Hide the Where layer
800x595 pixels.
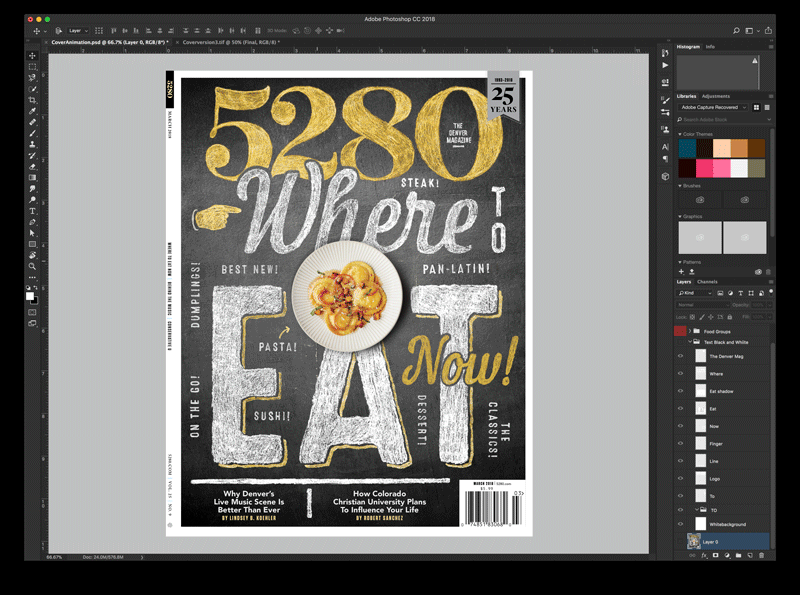pos(680,374)
